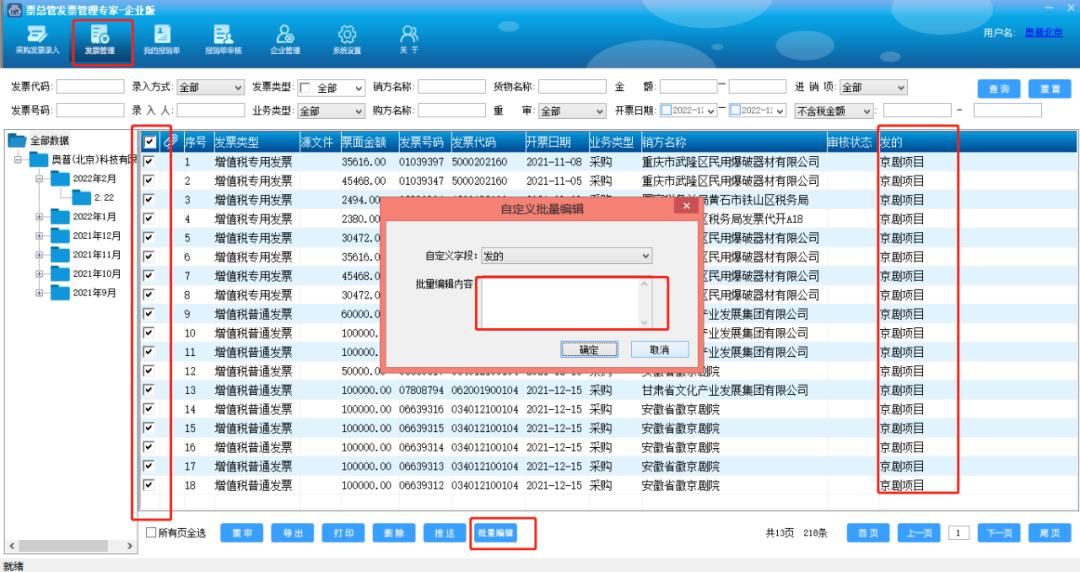
Task: Uncheck the checkbox for row 9
Action: coord(148,313)
